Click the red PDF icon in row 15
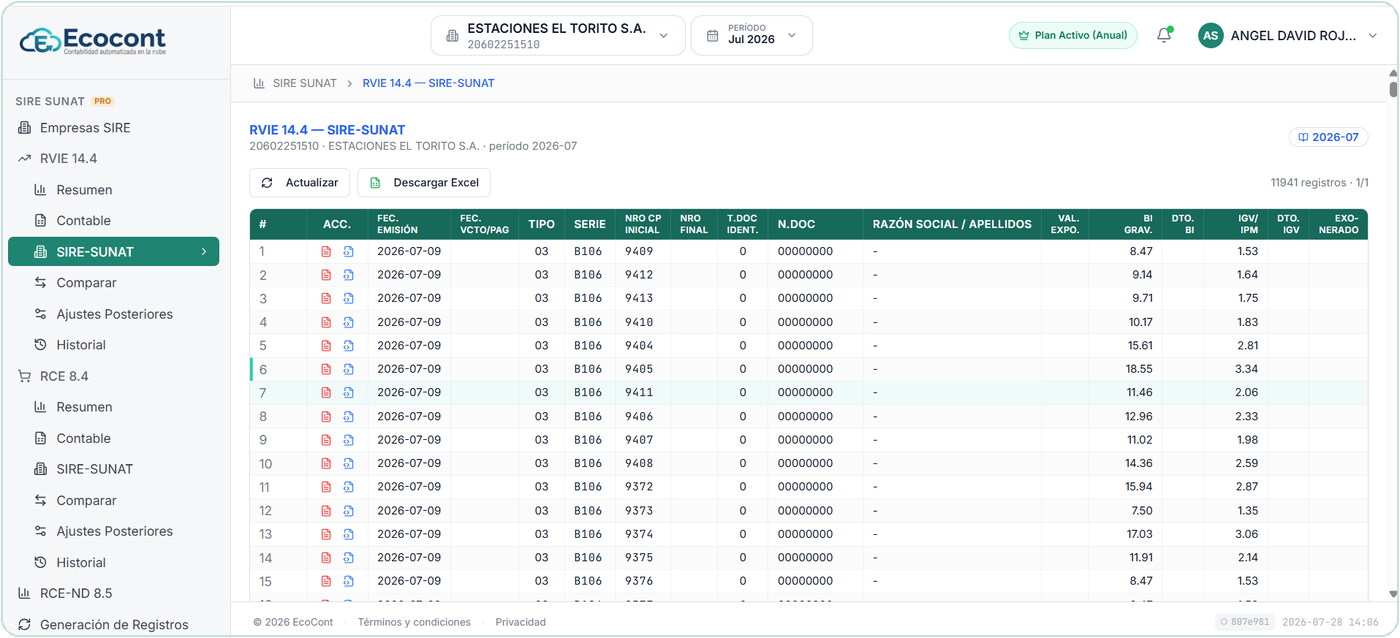This screenshot has width=1400, height=638. 326,580
